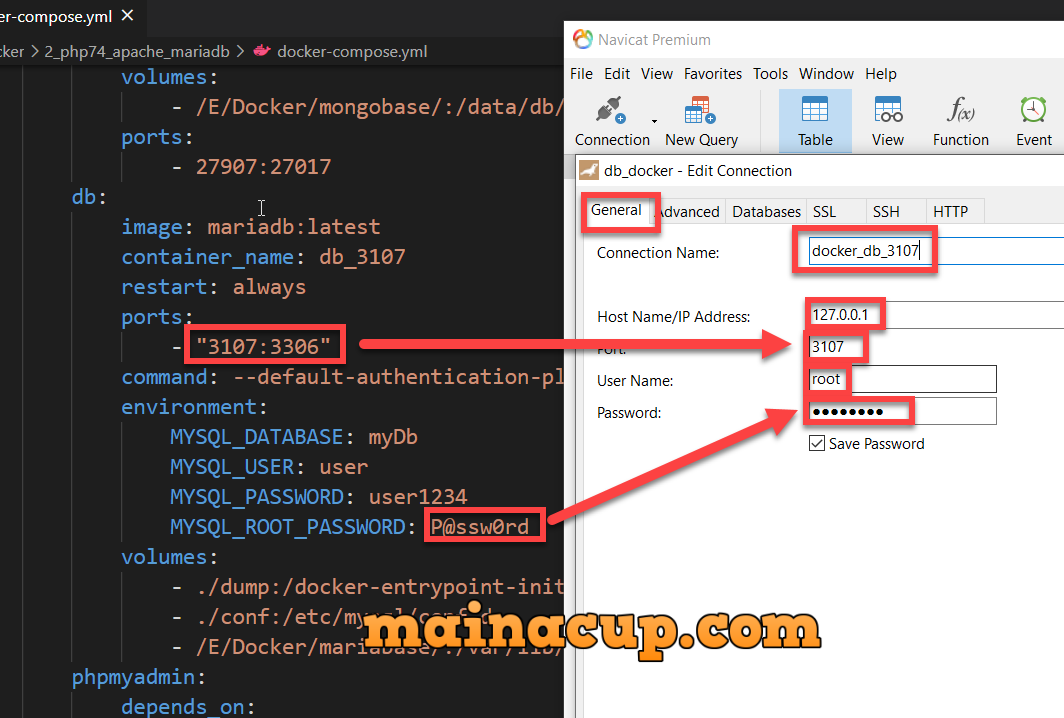Image resolution: width=1064 pixels, height=718 pixels.
Task: Focus the Host Name/IP Address field
Action: click(936, 315)
